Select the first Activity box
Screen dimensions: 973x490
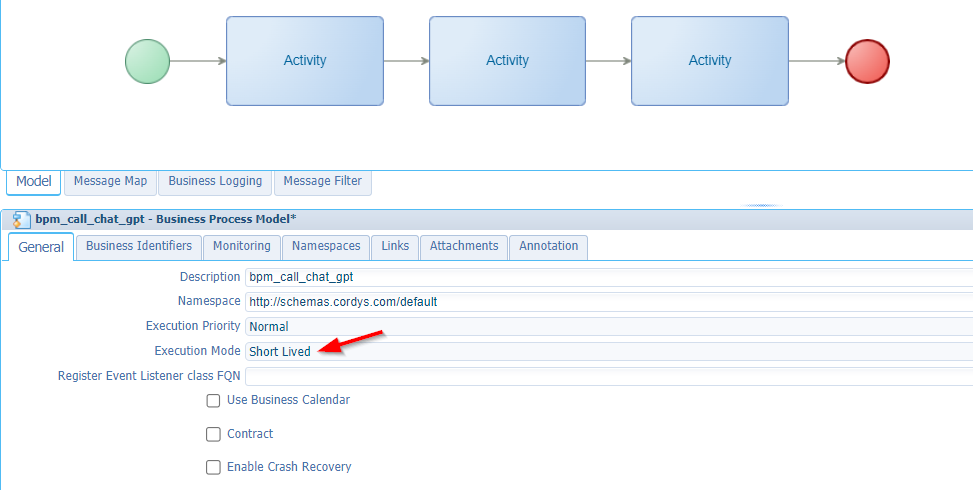[x=305, y=61]
